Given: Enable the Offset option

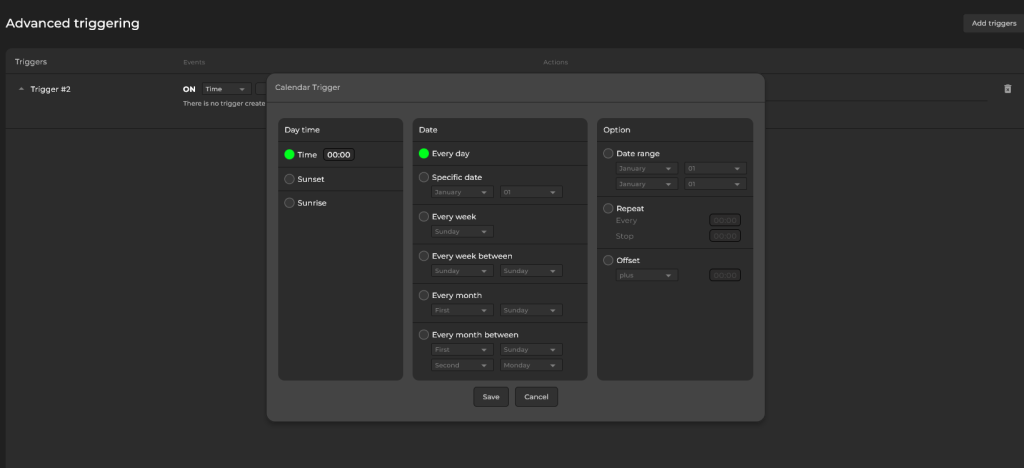Looking at the screenshot, I should point(608,260).
